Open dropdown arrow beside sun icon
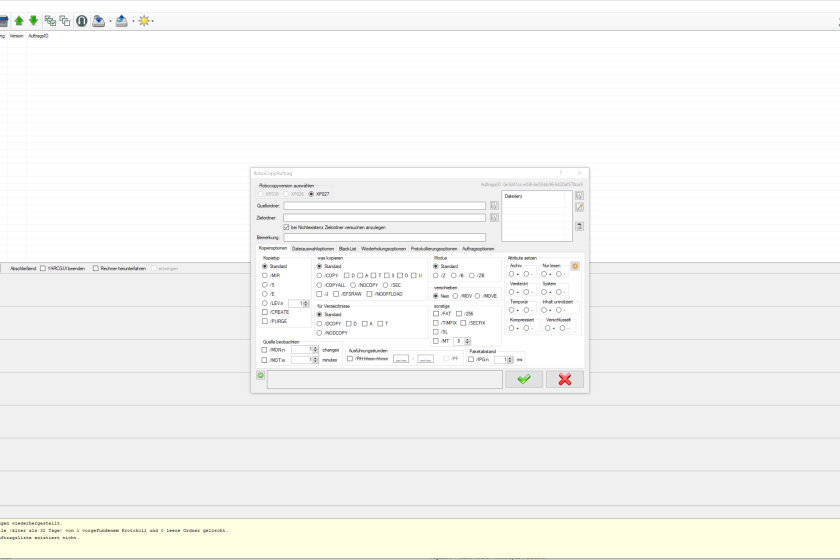Screen dimensions: 840x560 (153, 21)
